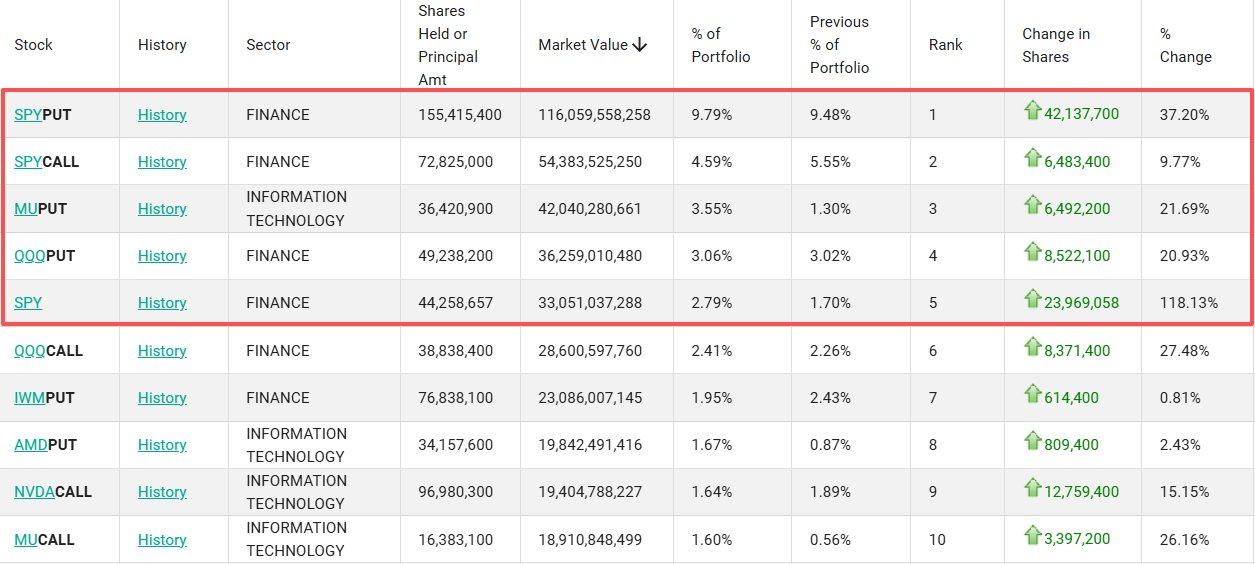Select shares value 96,980,300

pyautogui.click(x=456, y=492)
